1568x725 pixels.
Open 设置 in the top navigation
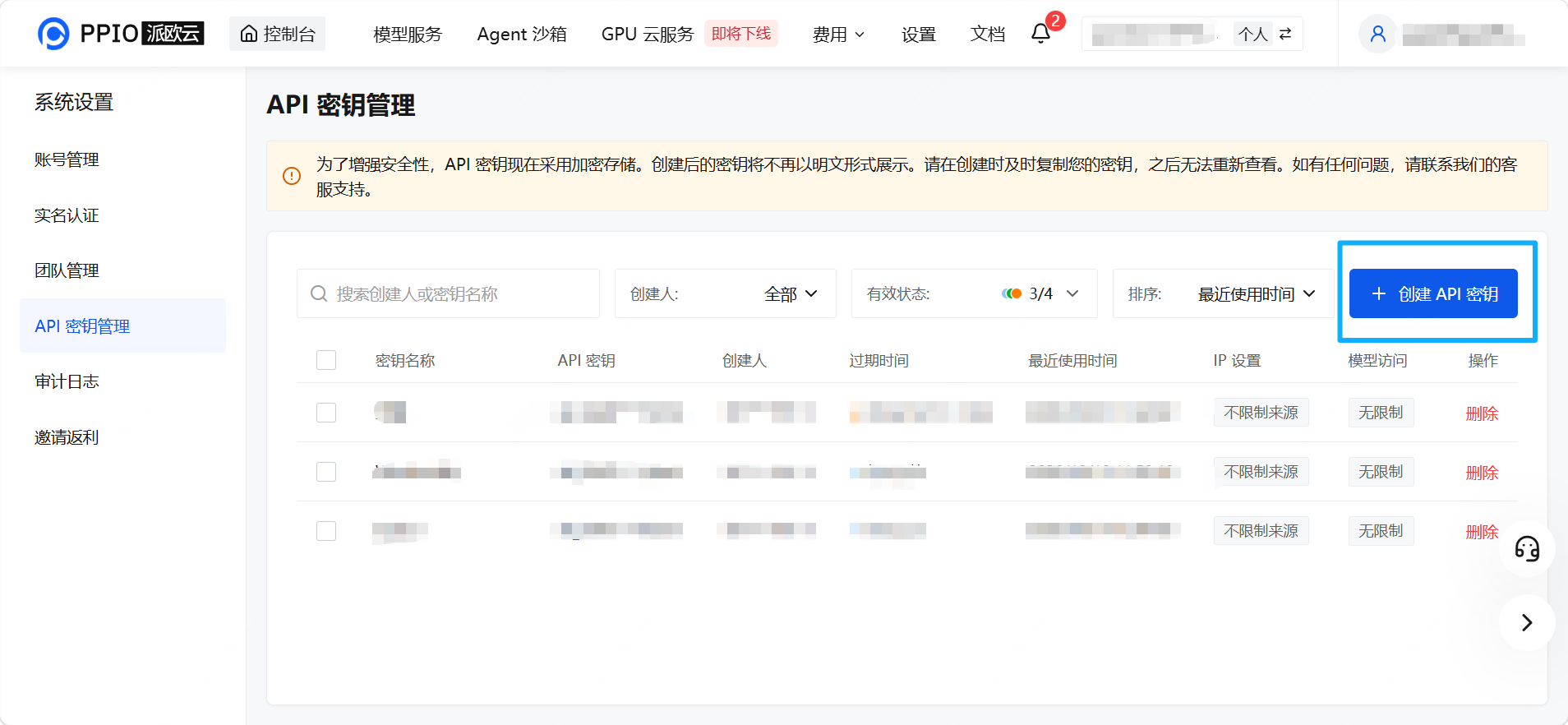(x=919, y=34)
